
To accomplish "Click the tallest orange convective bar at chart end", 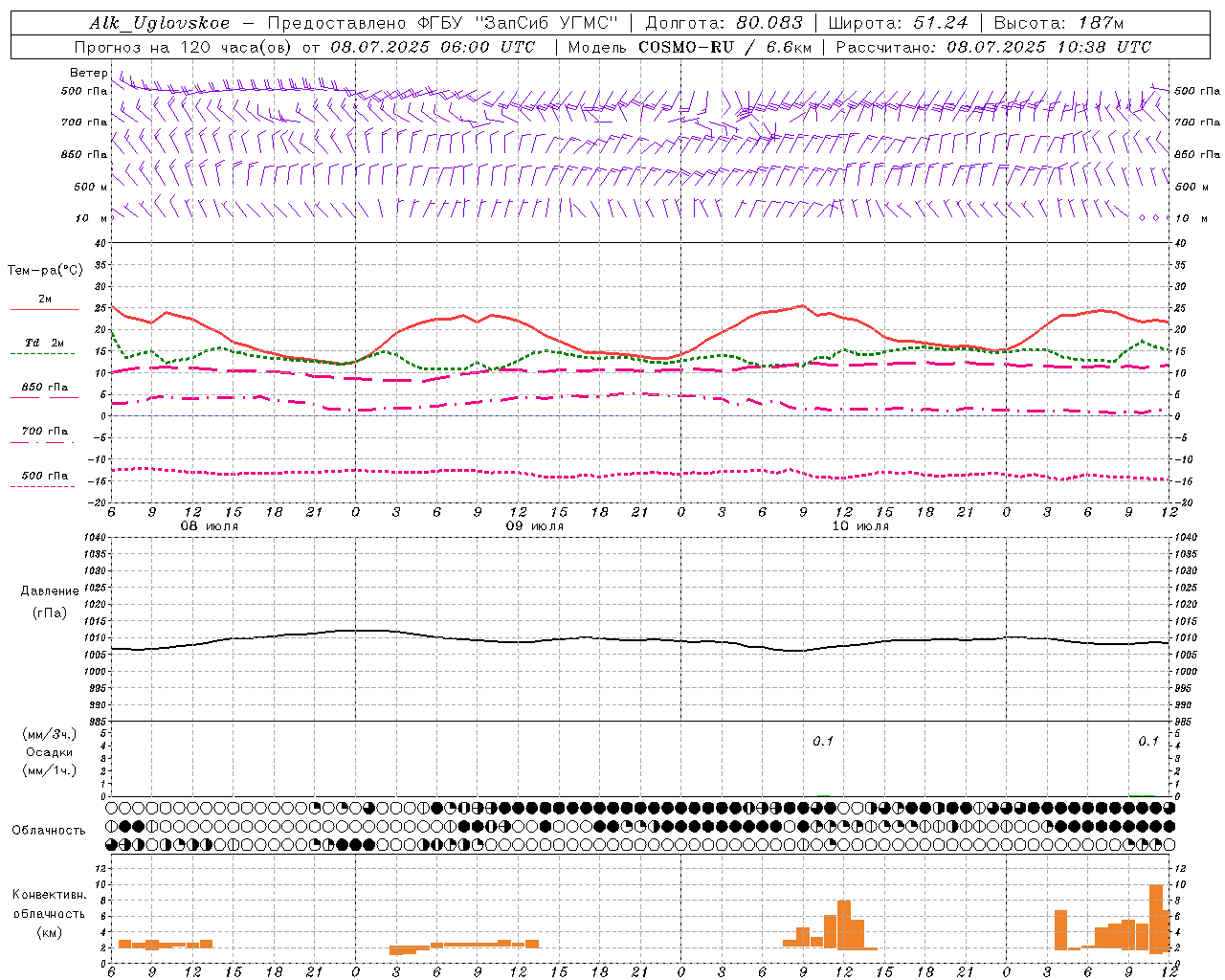I will click(x=1156, y=919).
